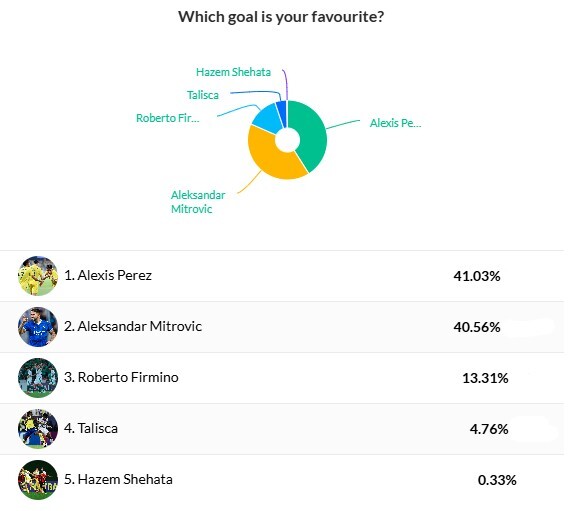Click Alexis Perez circular thumbnail image

point(38,276)
